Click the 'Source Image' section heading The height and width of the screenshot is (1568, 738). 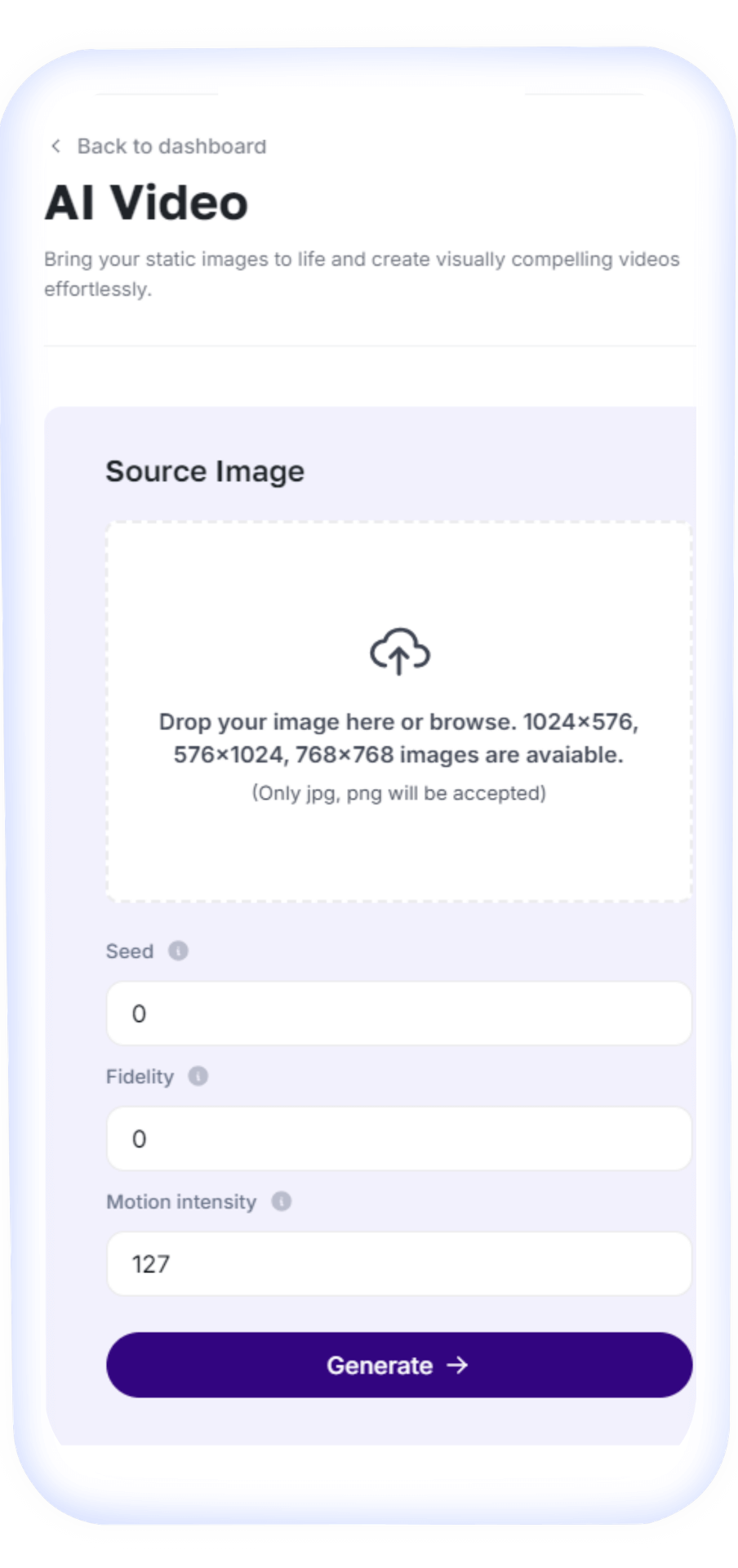coord(205,471)
